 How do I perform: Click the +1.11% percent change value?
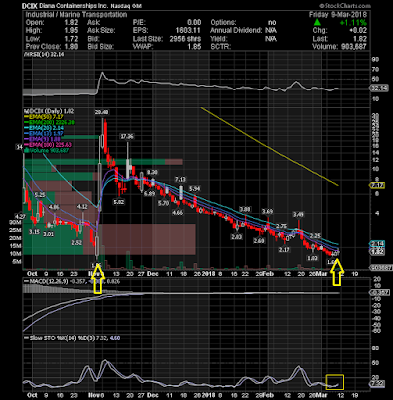tap(353, 23)
